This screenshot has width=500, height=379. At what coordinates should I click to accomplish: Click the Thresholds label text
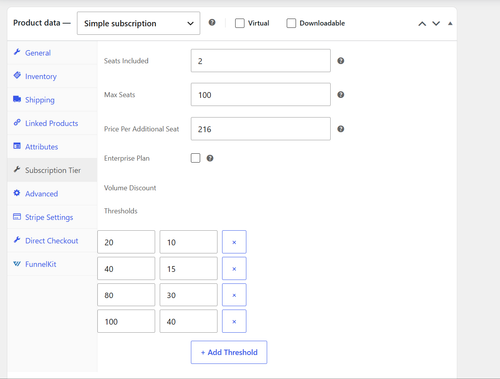coord(121,211)
